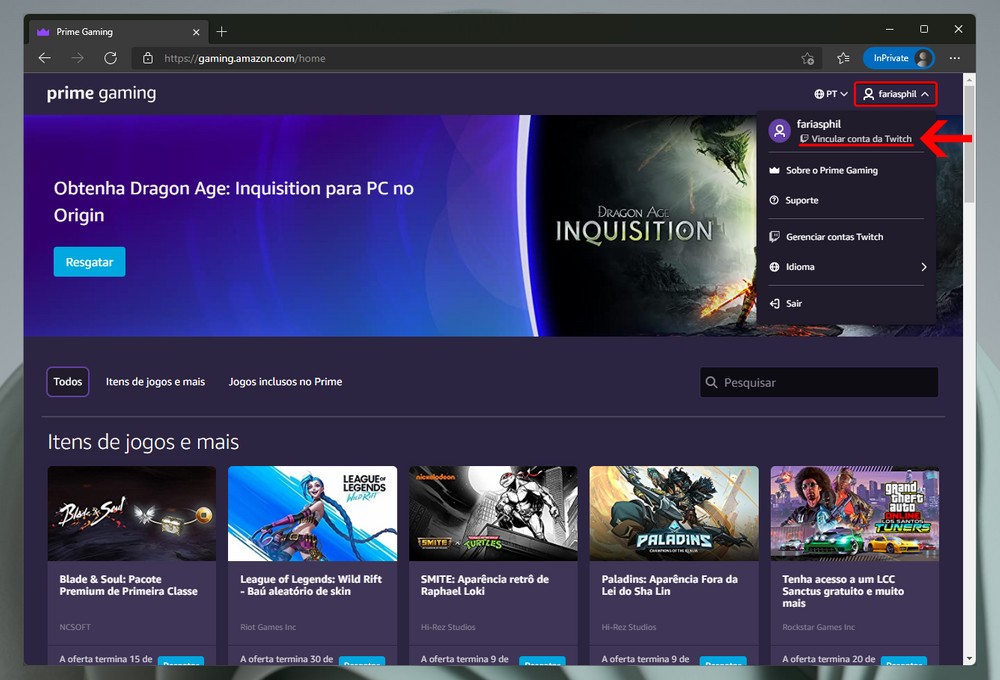Open the browser favorites list icon

click(x=843, y=58)
